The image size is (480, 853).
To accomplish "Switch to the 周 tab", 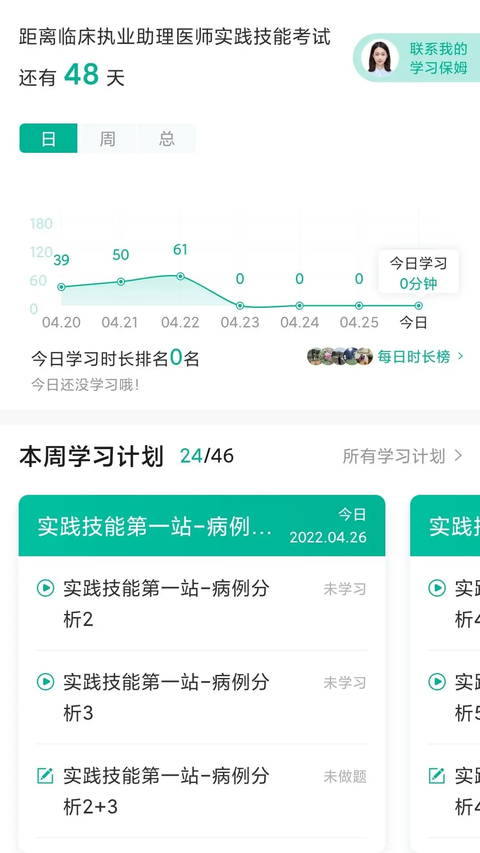I will click(x=107, y=138).
